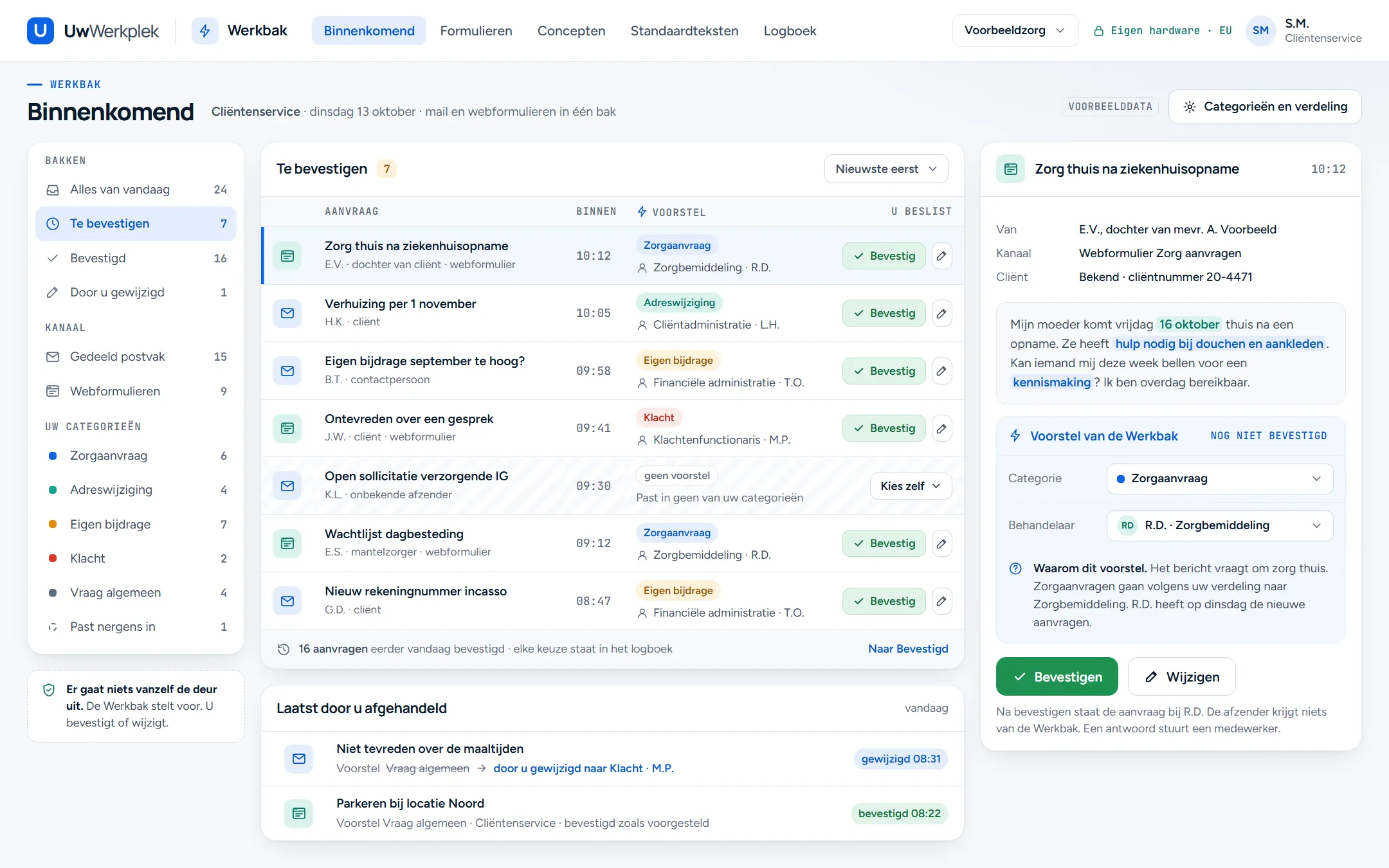Click pencil edit icon for Wachtlijst dagbesteding
This screenshot has width=1389, height=868.
[941, 543]
